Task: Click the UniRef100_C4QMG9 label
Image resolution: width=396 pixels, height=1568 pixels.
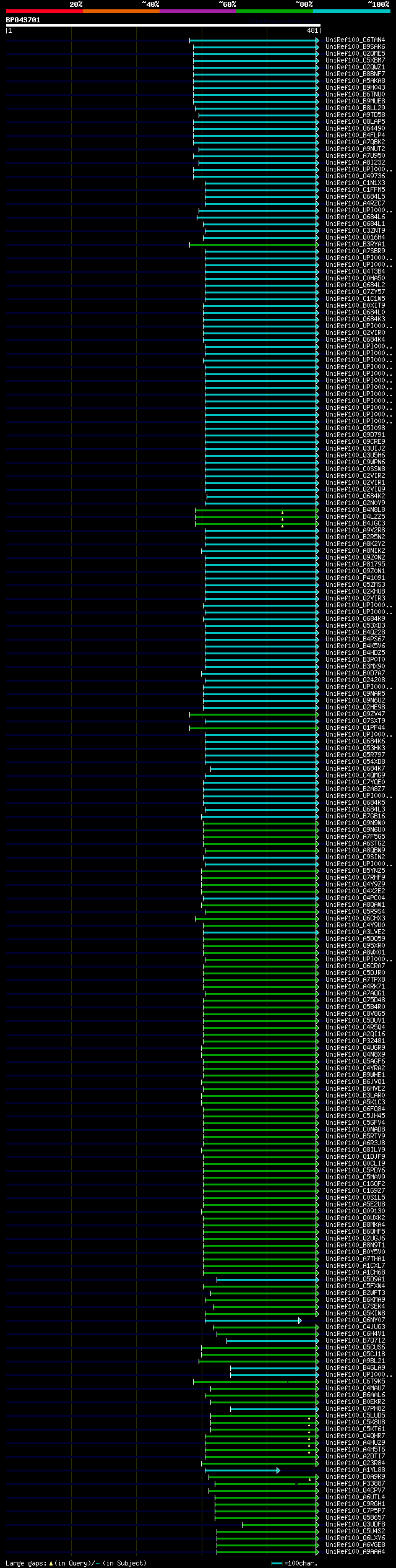Action: coord(355,776)
